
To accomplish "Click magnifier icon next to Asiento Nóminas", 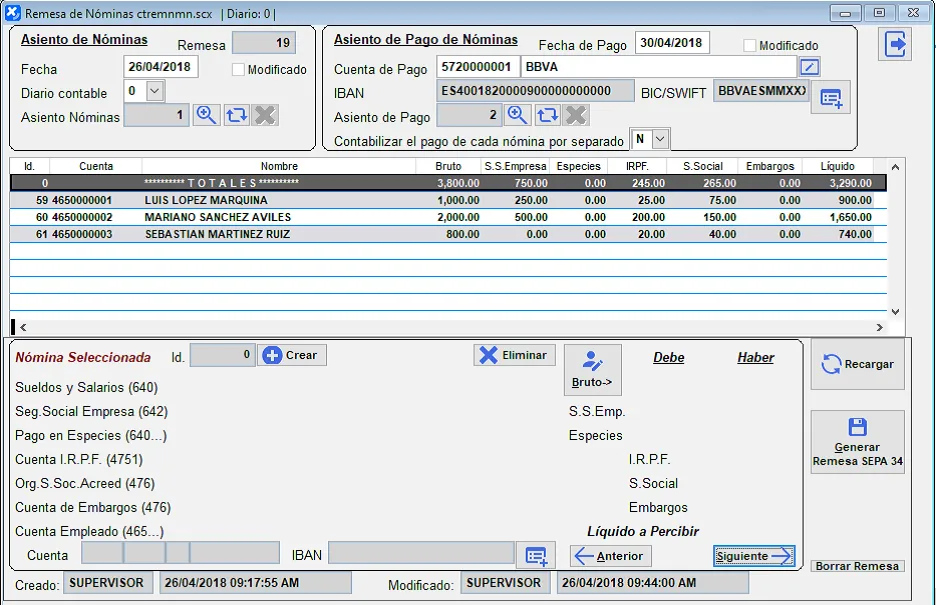I will coord(206,115).
